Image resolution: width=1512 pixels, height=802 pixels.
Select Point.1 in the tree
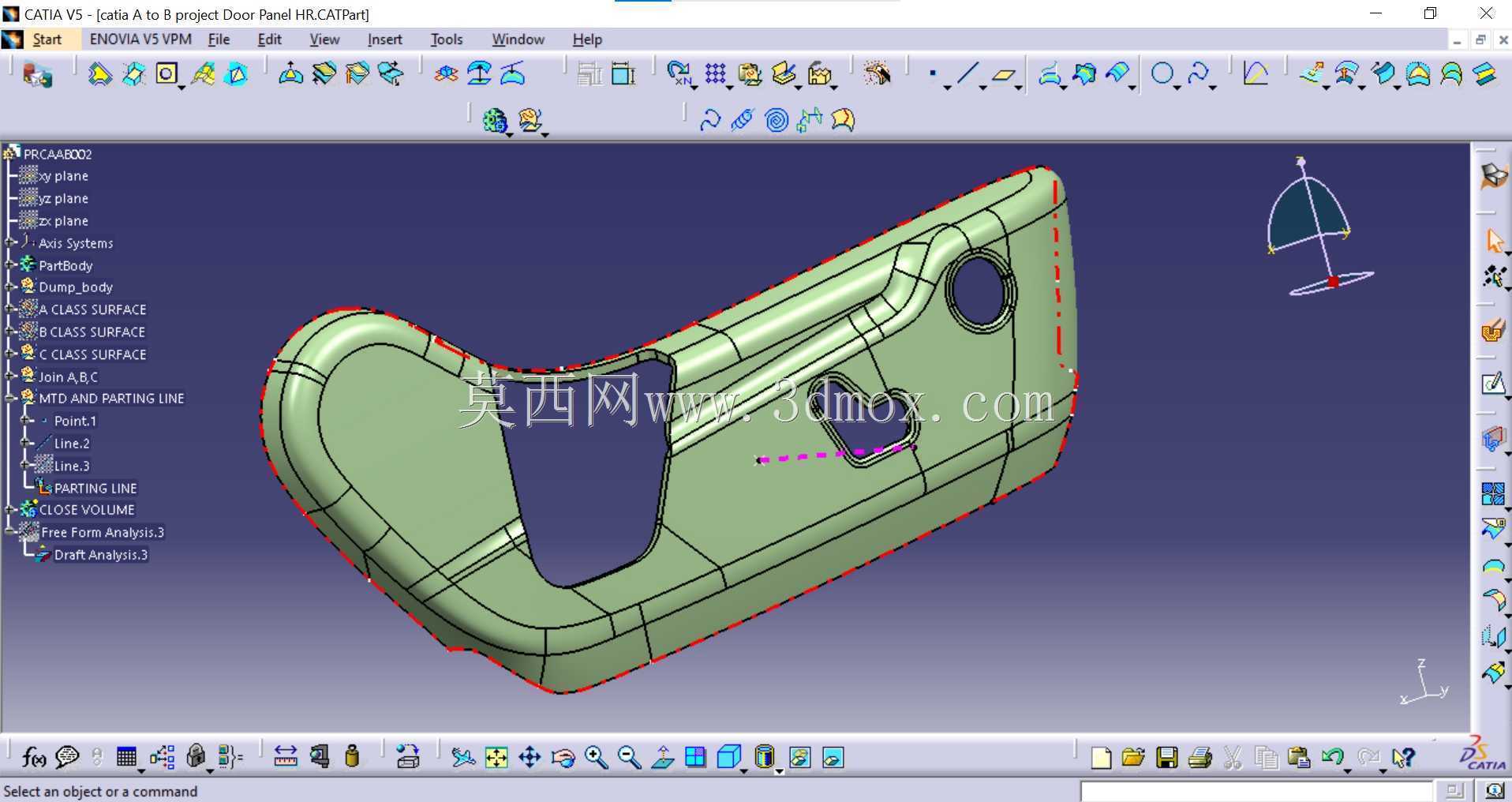pyautogui.click(x=75, y=422)
